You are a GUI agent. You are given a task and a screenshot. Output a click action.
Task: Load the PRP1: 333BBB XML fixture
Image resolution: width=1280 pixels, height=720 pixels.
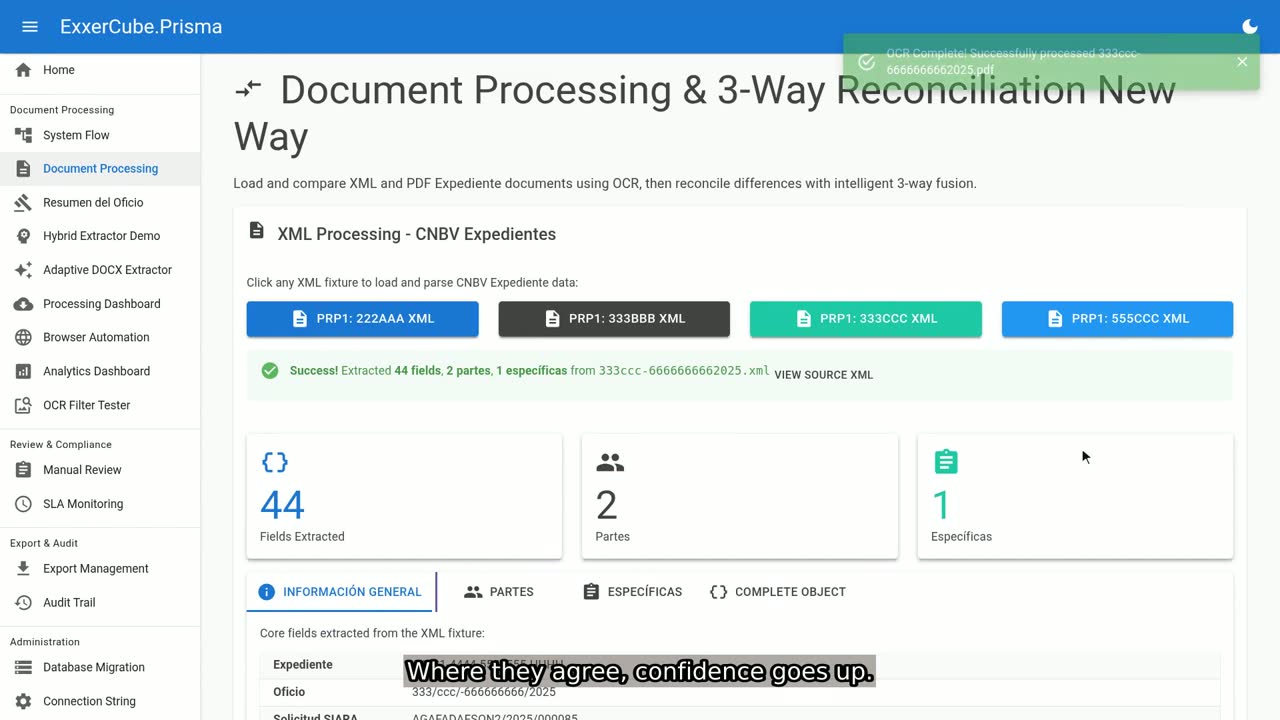coord(614,319)
